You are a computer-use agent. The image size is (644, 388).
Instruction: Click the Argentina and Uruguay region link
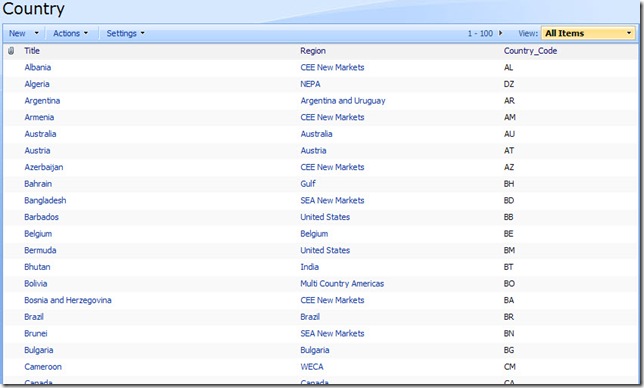point(343,101)
